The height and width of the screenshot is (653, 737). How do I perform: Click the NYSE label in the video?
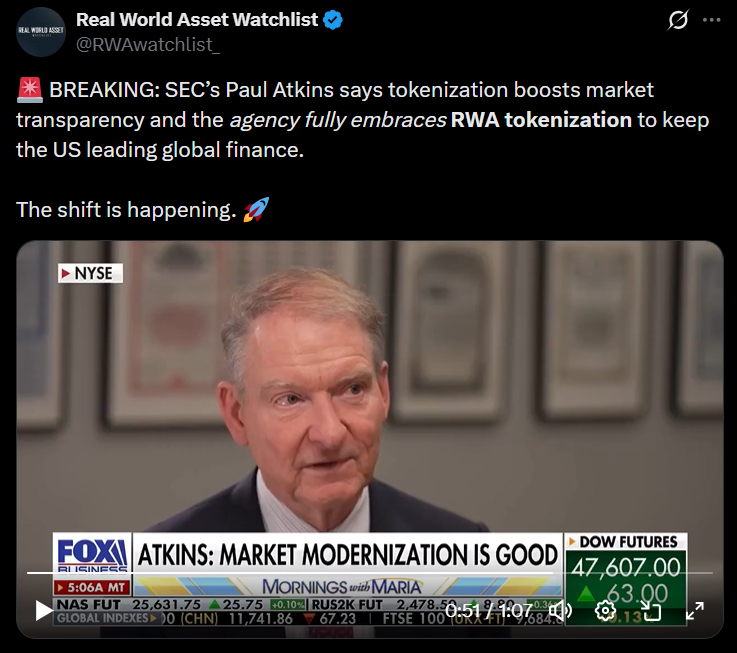90,273
